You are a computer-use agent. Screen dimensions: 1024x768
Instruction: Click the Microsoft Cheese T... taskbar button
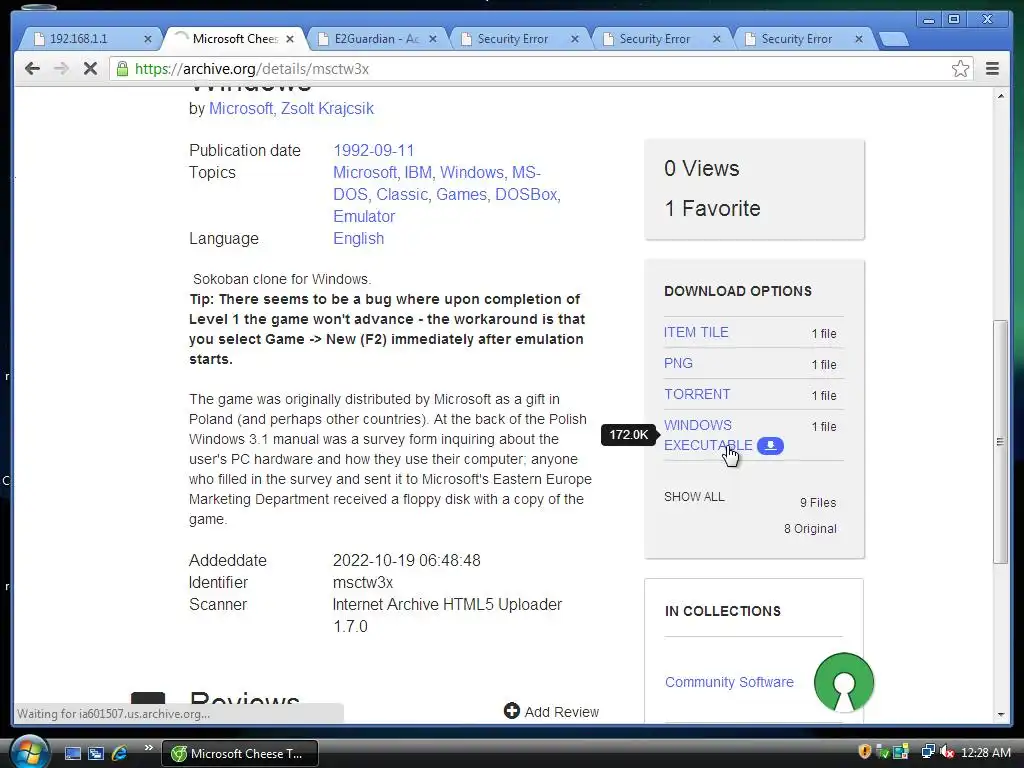240,754
